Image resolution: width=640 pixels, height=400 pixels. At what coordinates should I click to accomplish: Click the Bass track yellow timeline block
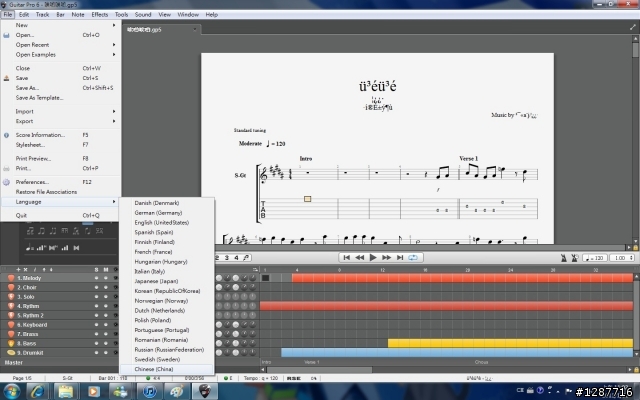click(510, 343)
